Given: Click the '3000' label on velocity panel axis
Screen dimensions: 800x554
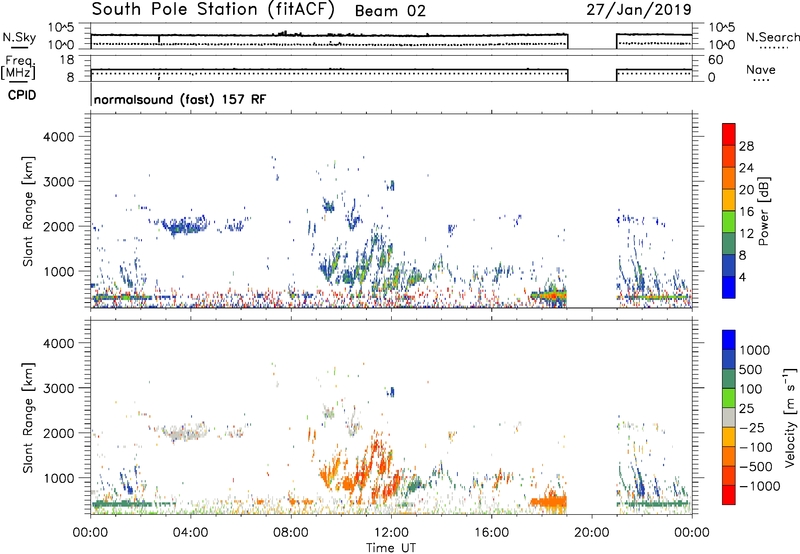Looking at the screenshot, I should [58, 388].
